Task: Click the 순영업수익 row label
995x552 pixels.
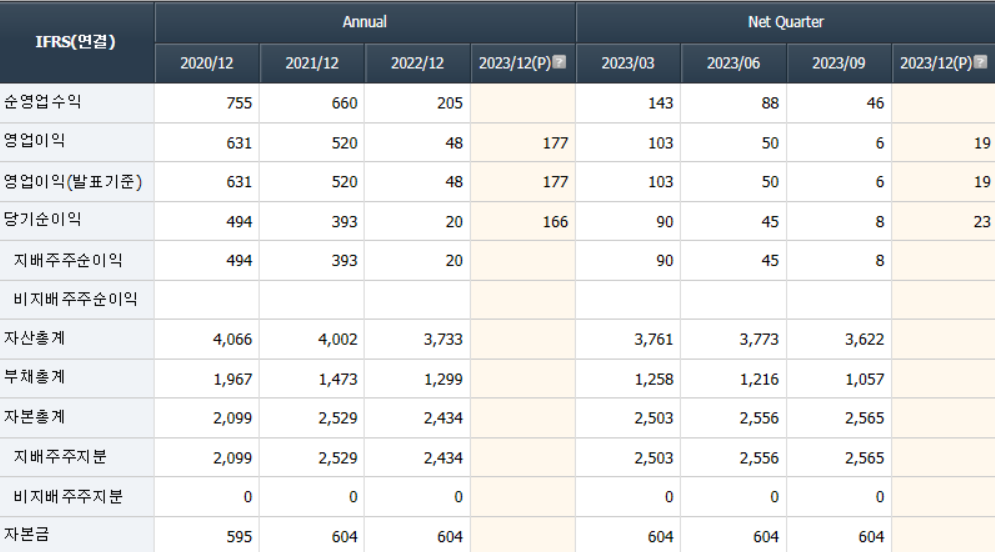Action: click(43, 102)
